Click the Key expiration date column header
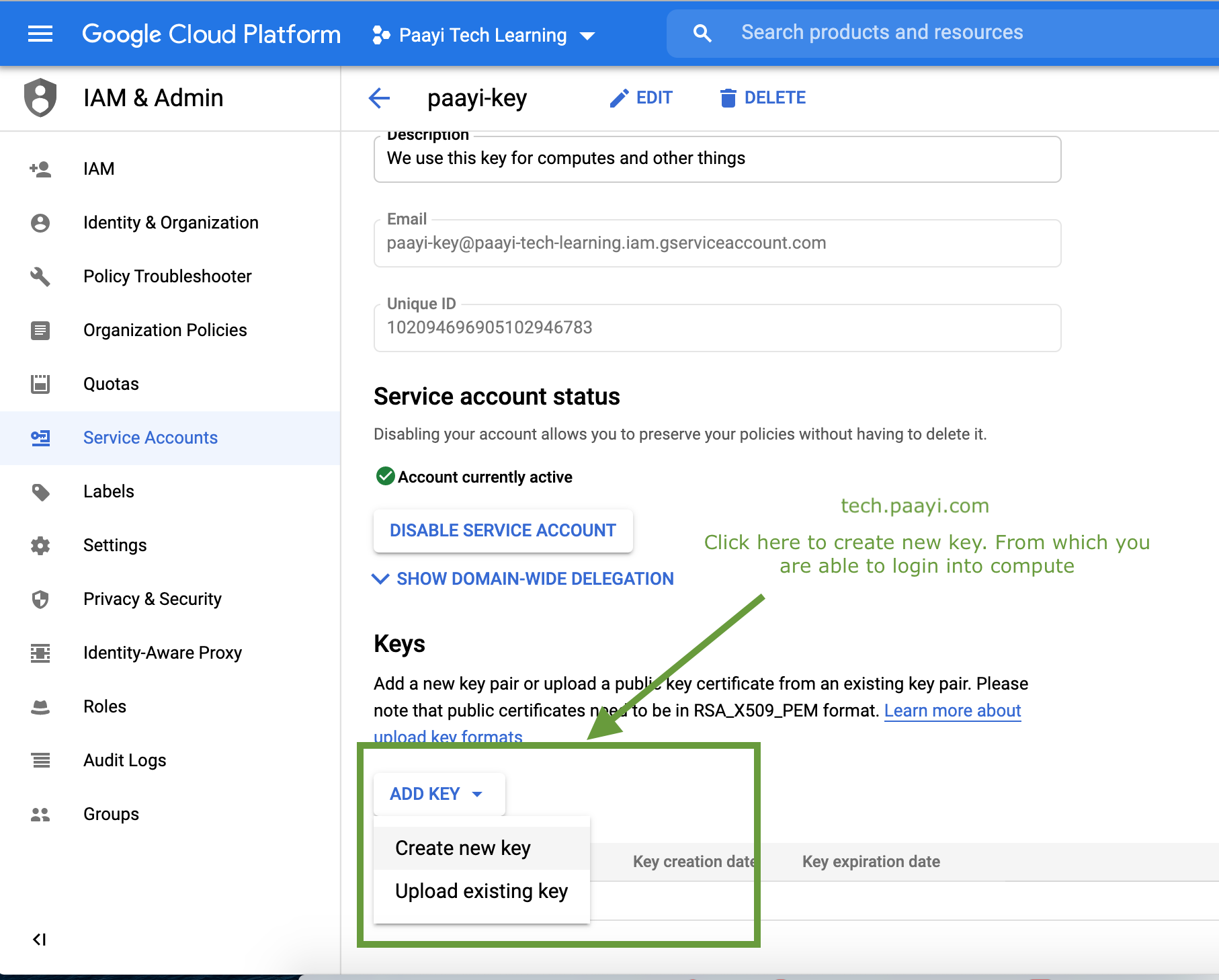1219x980 pixels. (x=871, y=862)
